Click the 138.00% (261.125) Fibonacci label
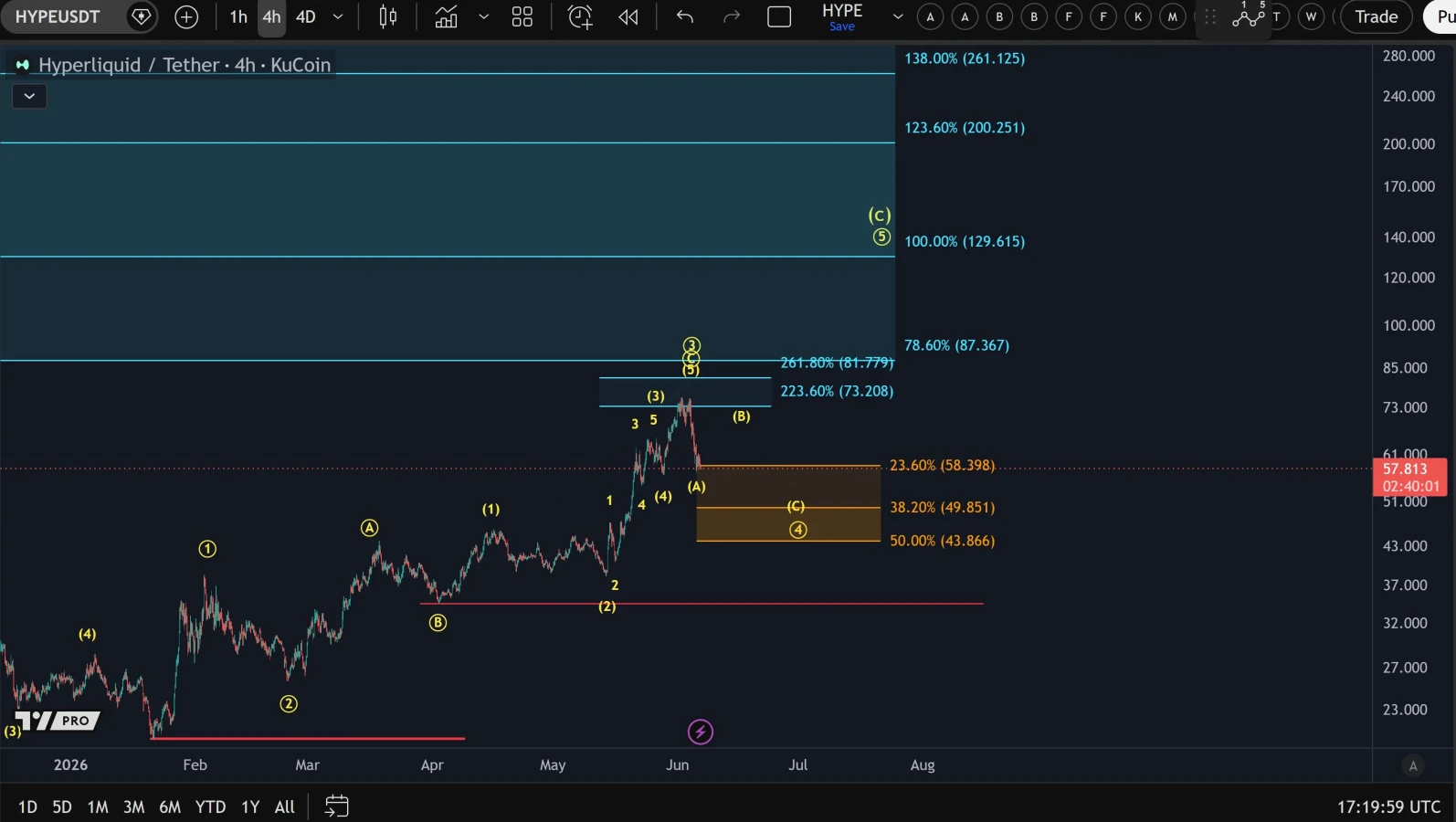The height and width of the screenshot is (822, 1456). tap(965, 58)
